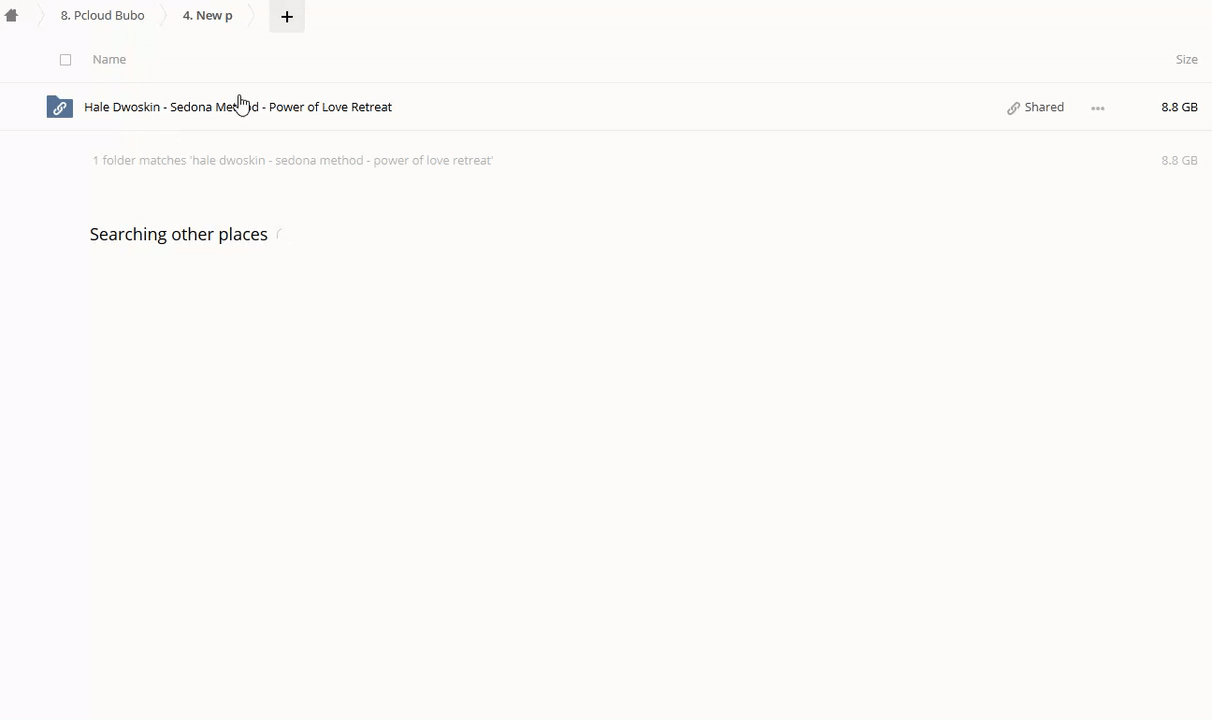Screen dimensions: 1212x720
Task: Click breadcrumb chevron after 4. New p
Action: [251, 16]
